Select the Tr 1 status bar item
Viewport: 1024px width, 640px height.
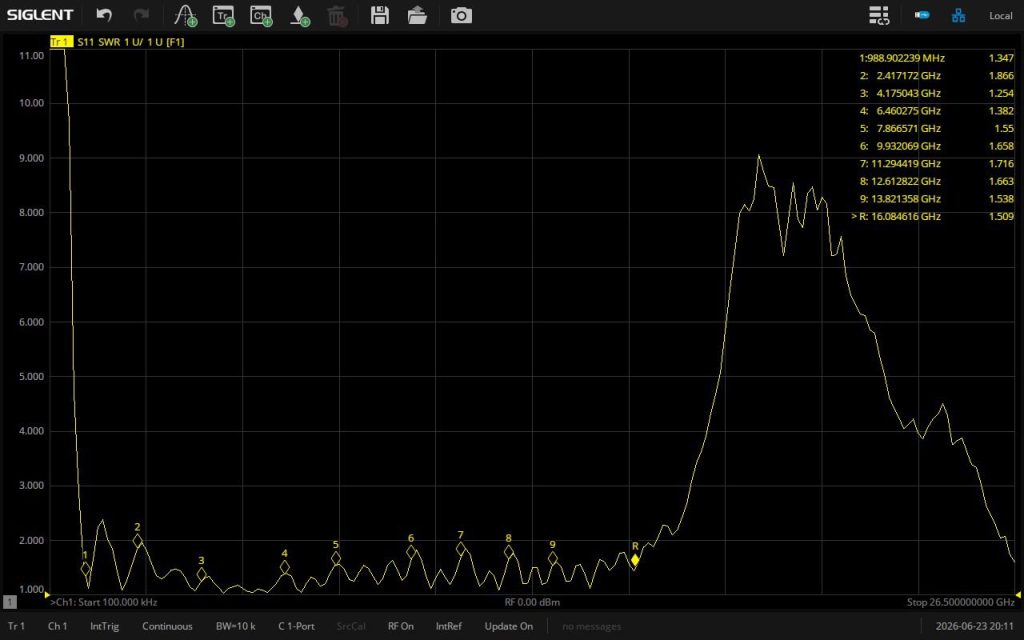point(16,626)
